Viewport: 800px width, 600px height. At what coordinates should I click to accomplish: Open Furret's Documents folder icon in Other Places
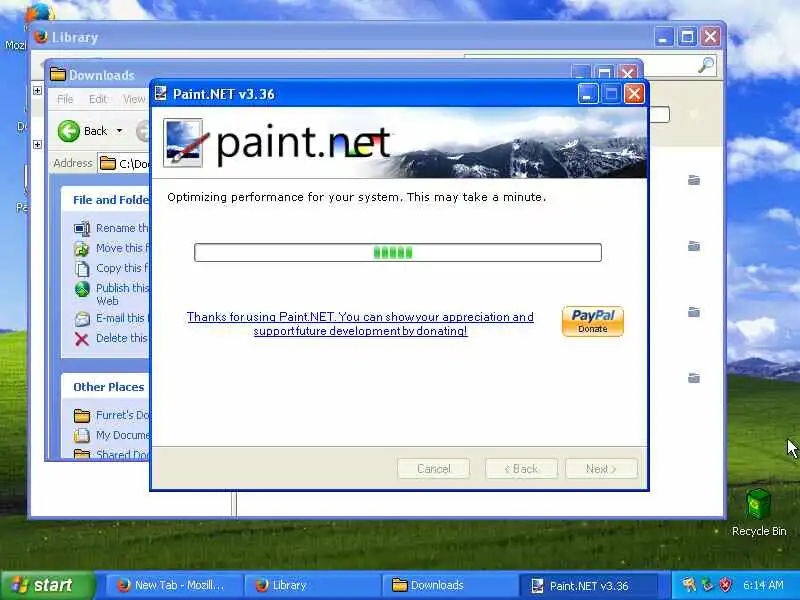(x=82, y=416)
